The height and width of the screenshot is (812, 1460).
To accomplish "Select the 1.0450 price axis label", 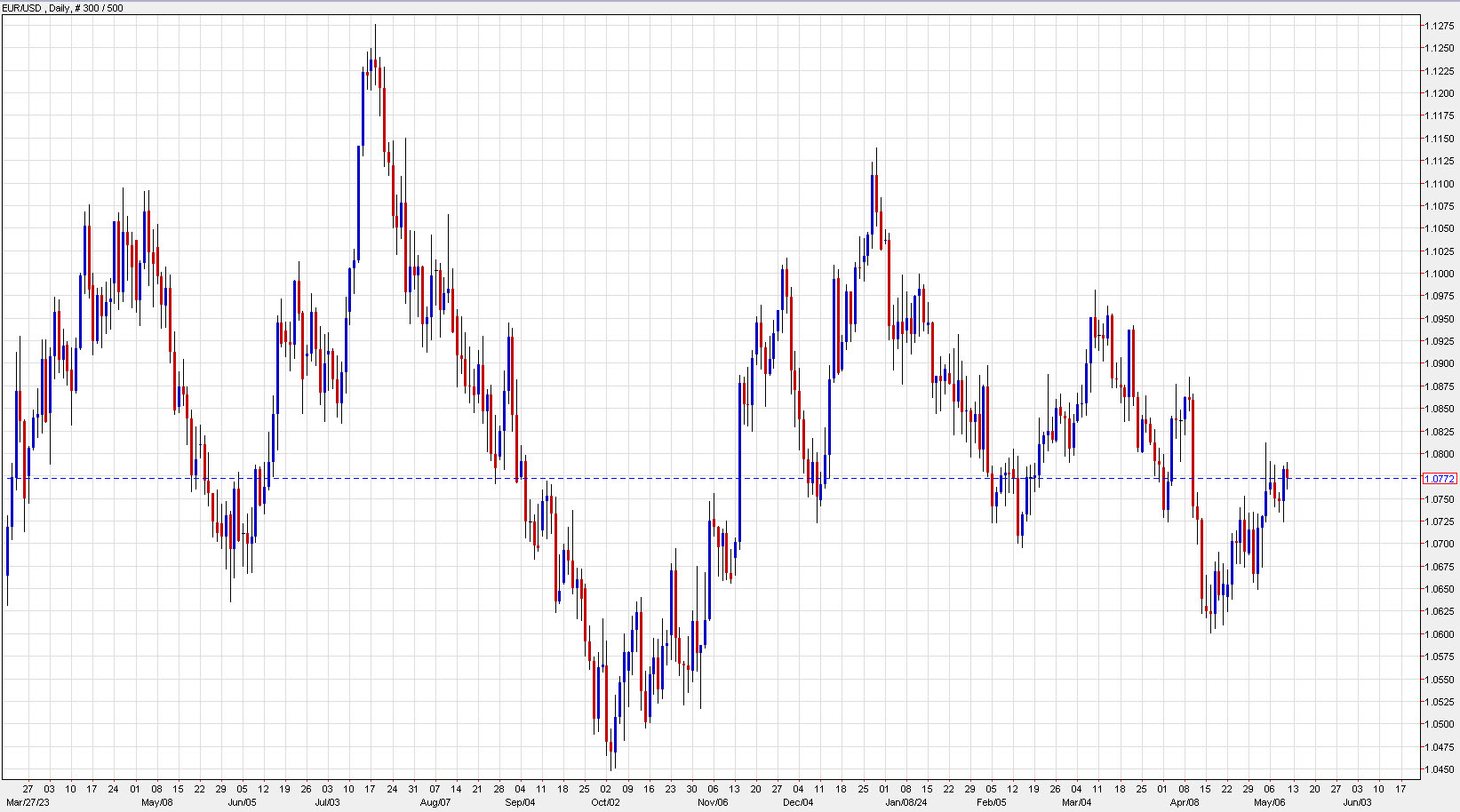I will (x=1440, y=769).
